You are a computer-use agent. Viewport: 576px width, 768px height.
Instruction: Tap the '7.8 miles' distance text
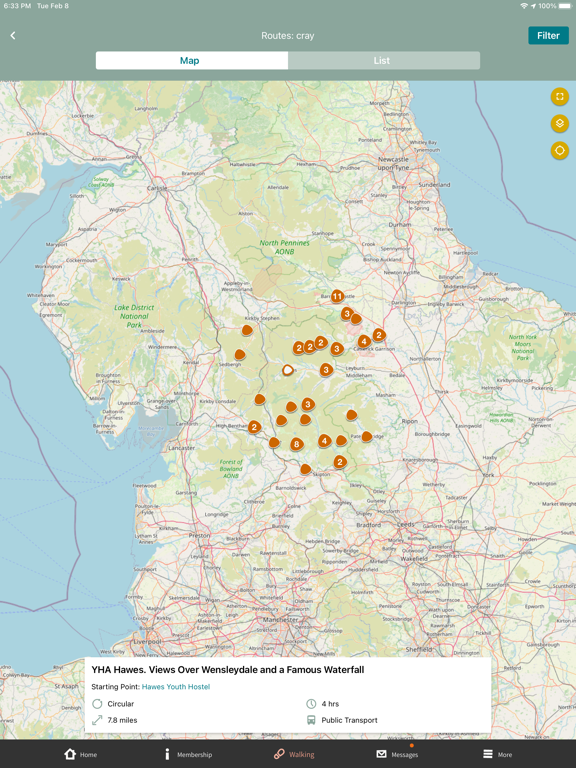click(x=122, y=720)
